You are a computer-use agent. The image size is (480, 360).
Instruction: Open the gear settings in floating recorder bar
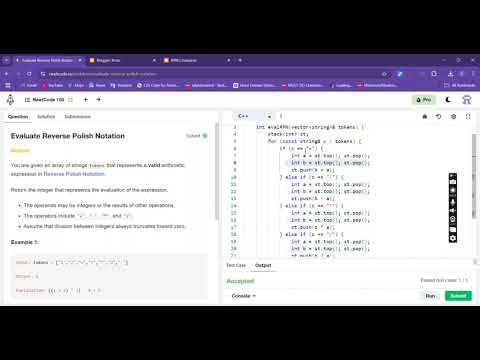pos(453,238)
